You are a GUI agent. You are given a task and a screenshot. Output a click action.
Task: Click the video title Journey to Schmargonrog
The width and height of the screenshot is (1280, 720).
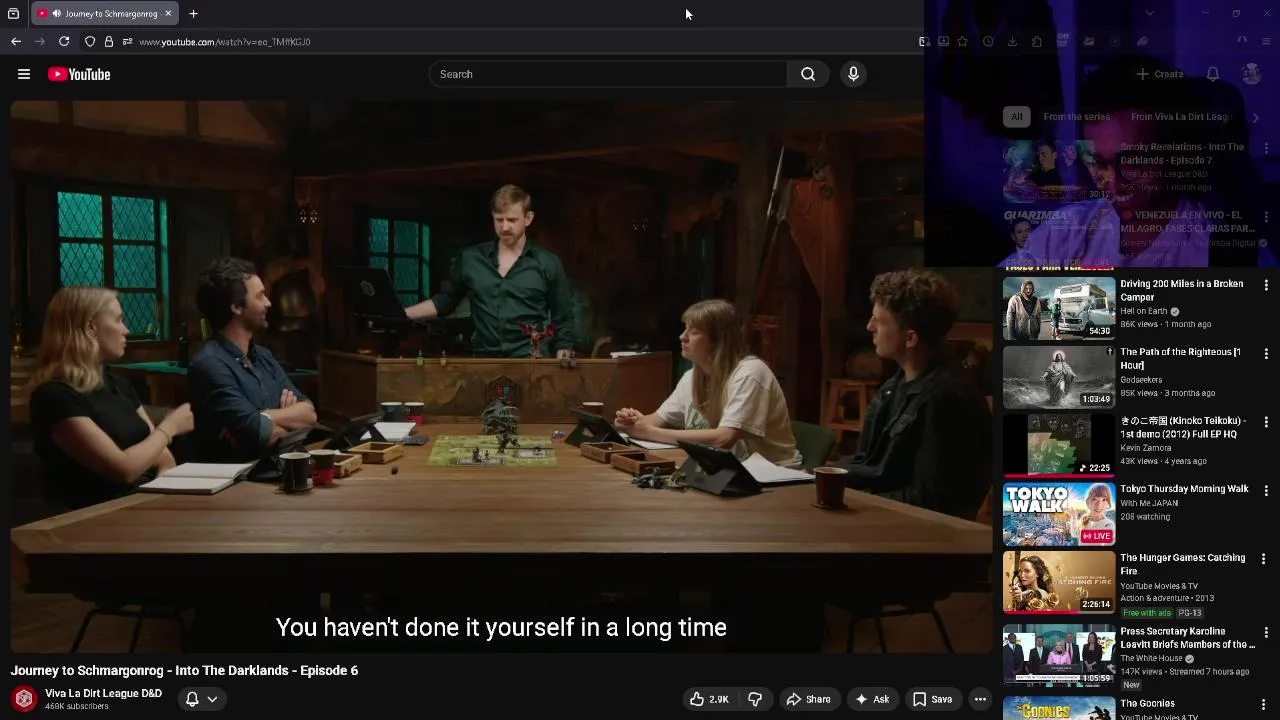[x=184, y=670]
